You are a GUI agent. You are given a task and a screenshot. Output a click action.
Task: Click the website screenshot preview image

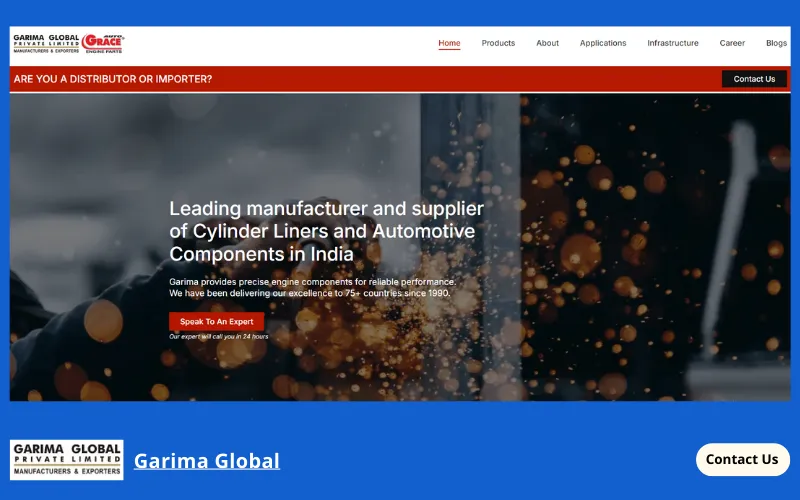coord(400,213)
